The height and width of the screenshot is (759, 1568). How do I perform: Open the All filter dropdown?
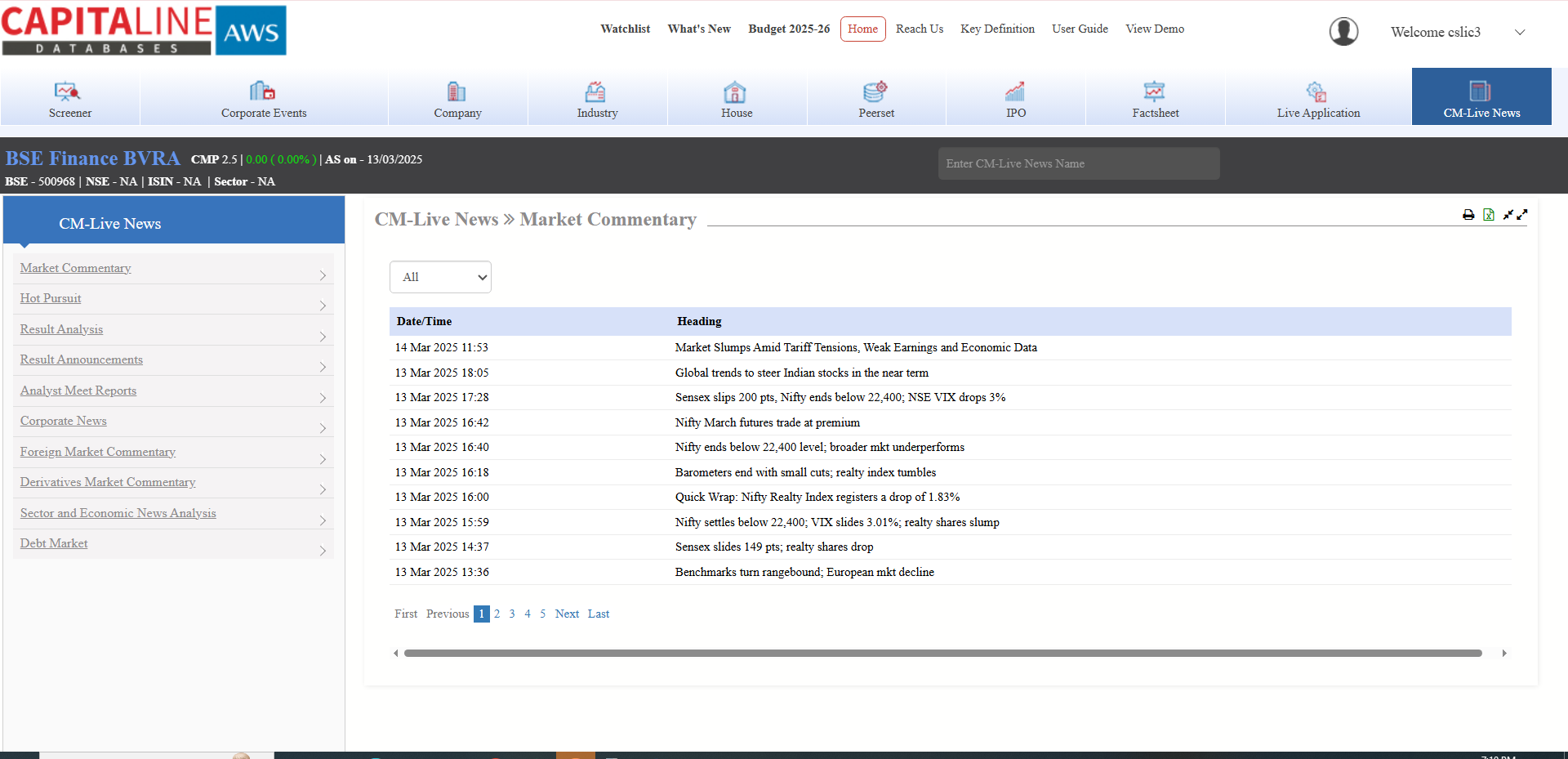pos(440,277)
